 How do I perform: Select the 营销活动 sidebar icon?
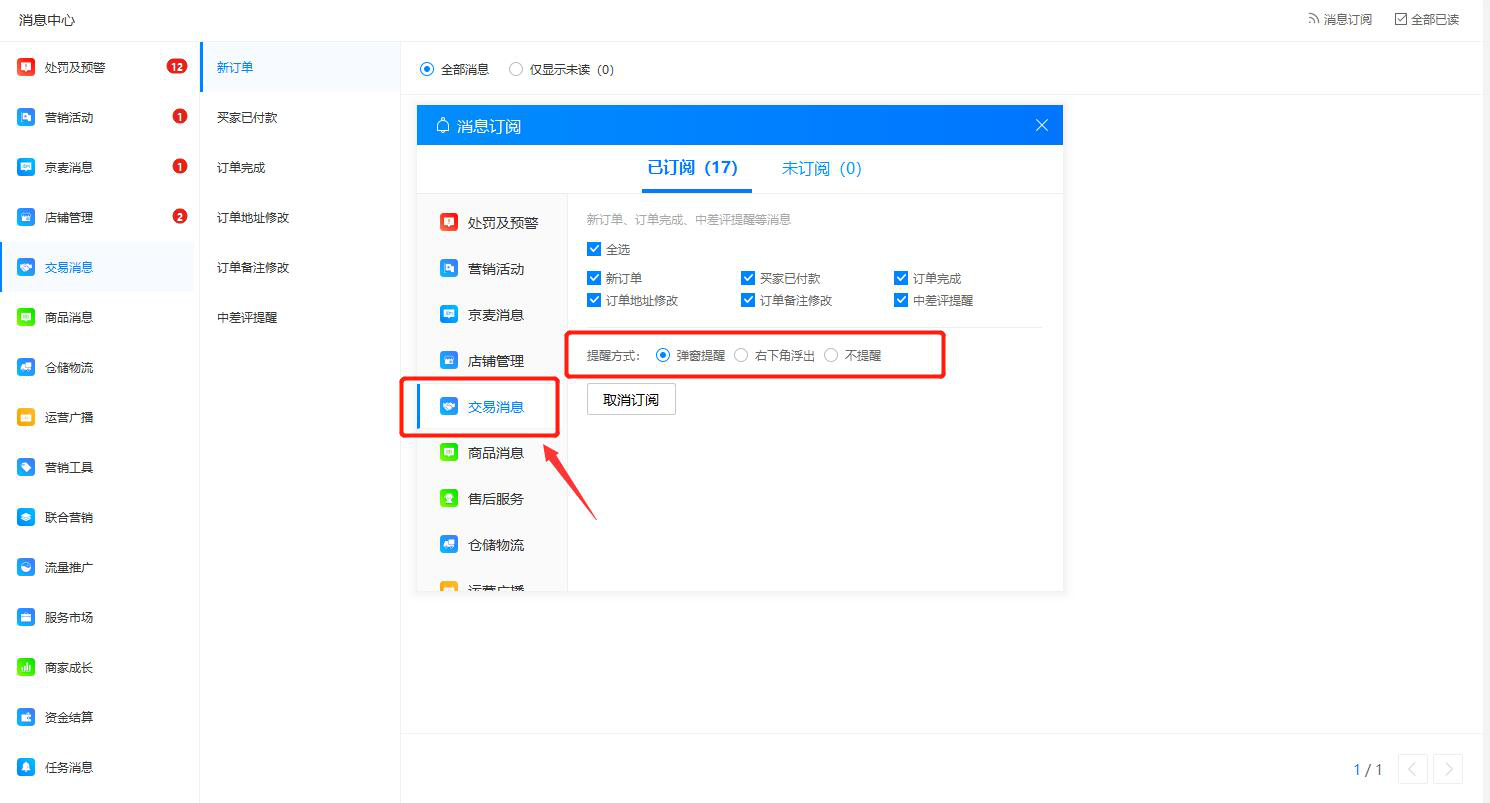(24, 116)
